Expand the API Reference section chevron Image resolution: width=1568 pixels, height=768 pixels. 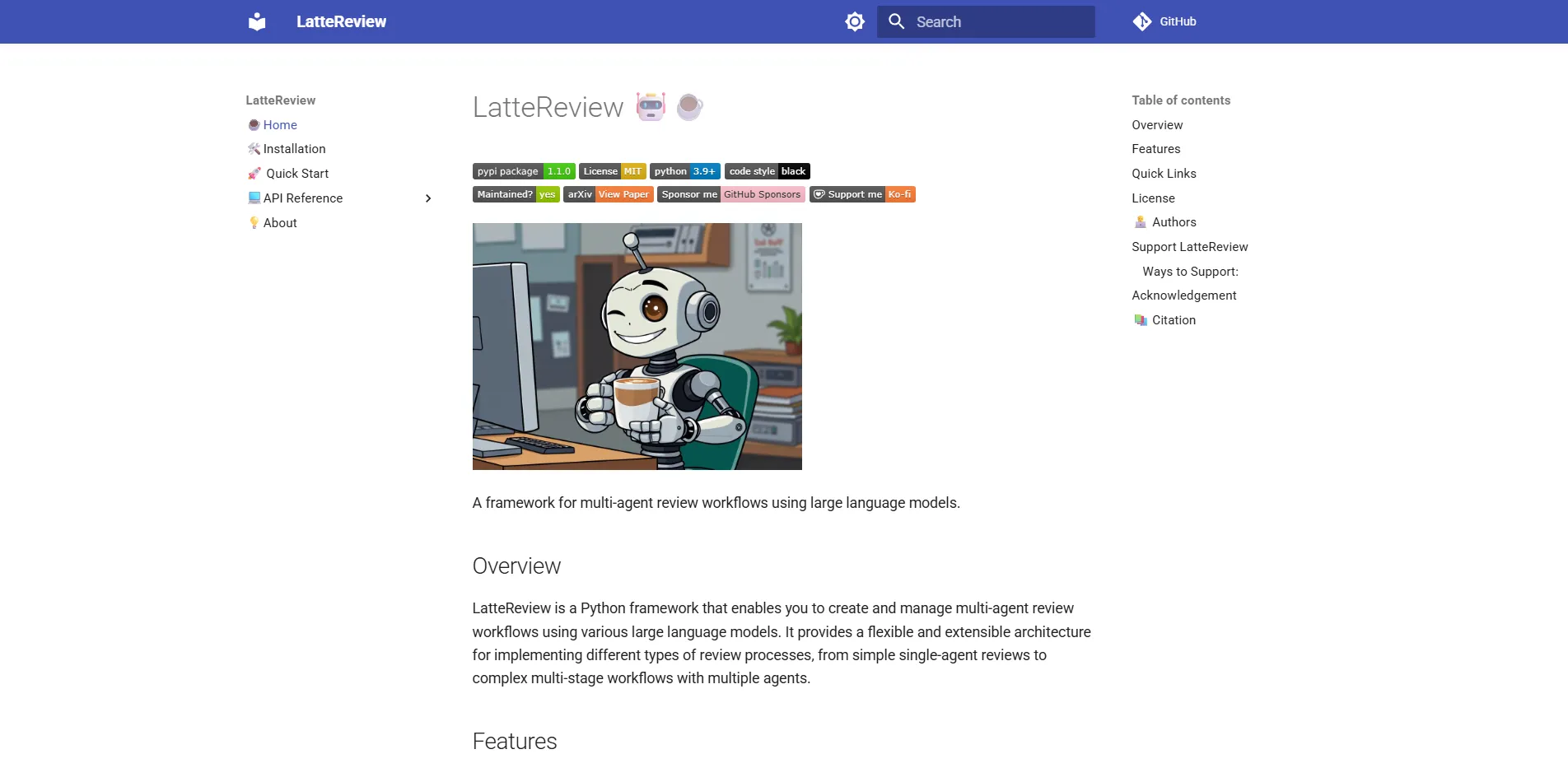point(427,198)
